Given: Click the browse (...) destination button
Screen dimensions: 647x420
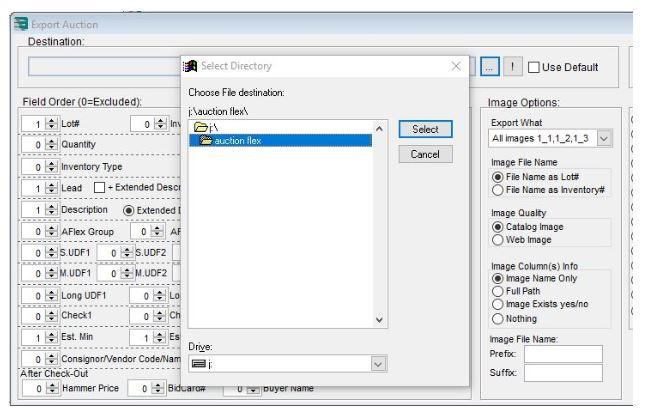Looking at the screenshot, I should (x=490, y=66).
